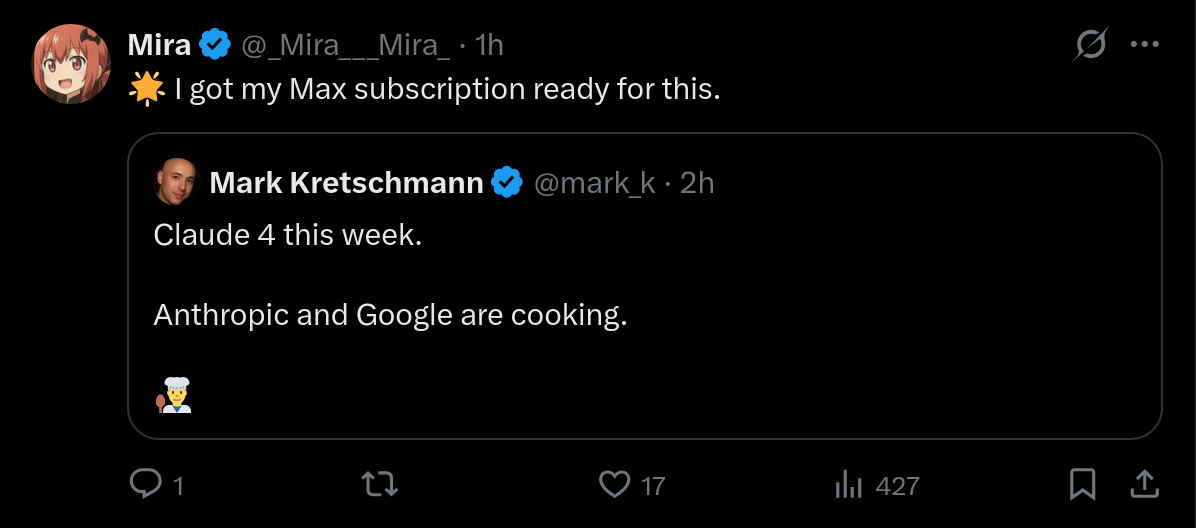The height and width of the screenshot is (528, 1196).
Task: View post analytics bar chart icon
Action: 848,485
